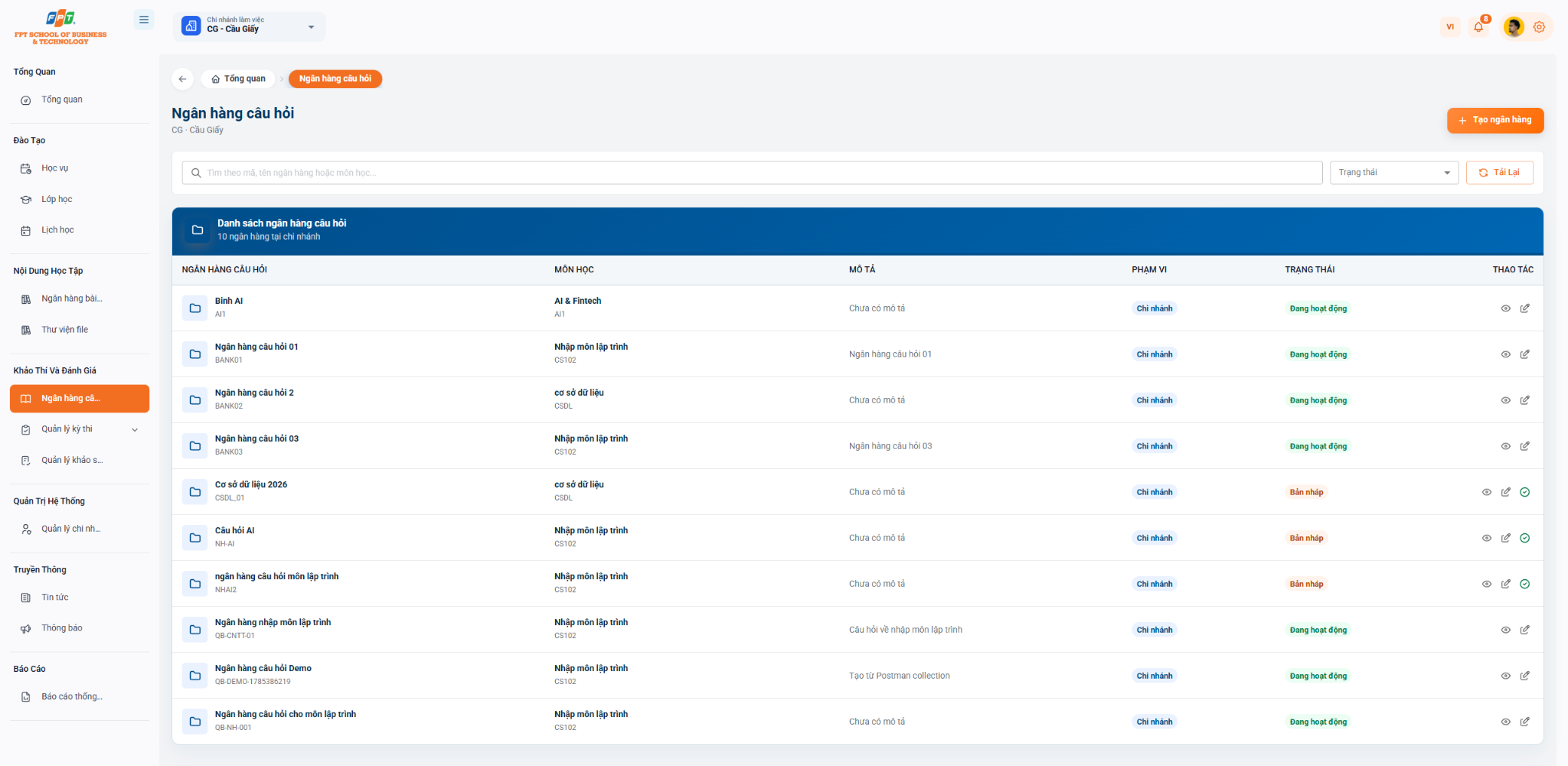1568x766 pixels.
Task: Edit Ngân hàng câu hỏi 2
Action: 1524,400
